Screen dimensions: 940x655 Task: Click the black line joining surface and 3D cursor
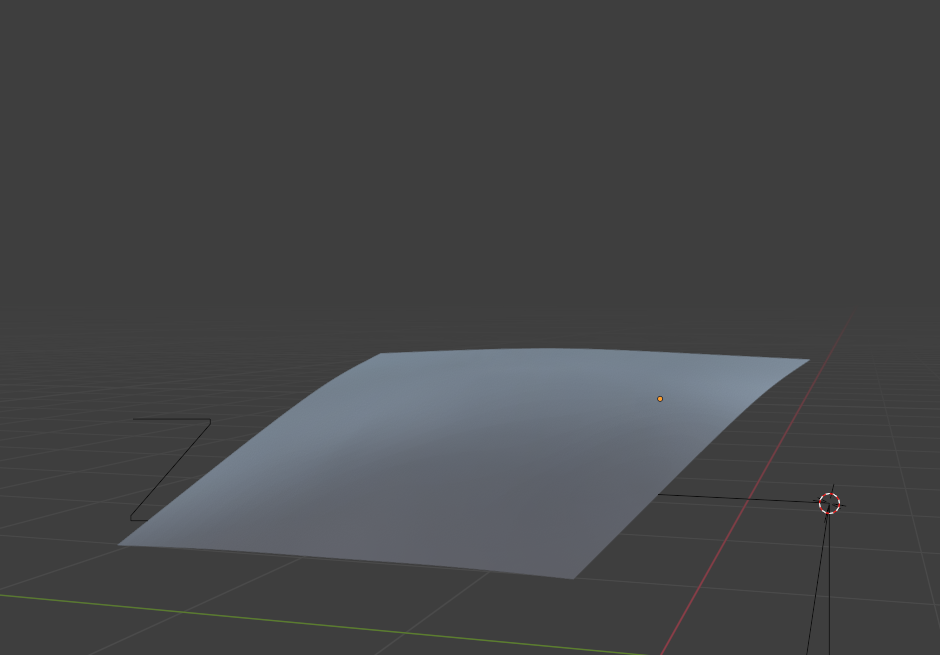[740, 498]
